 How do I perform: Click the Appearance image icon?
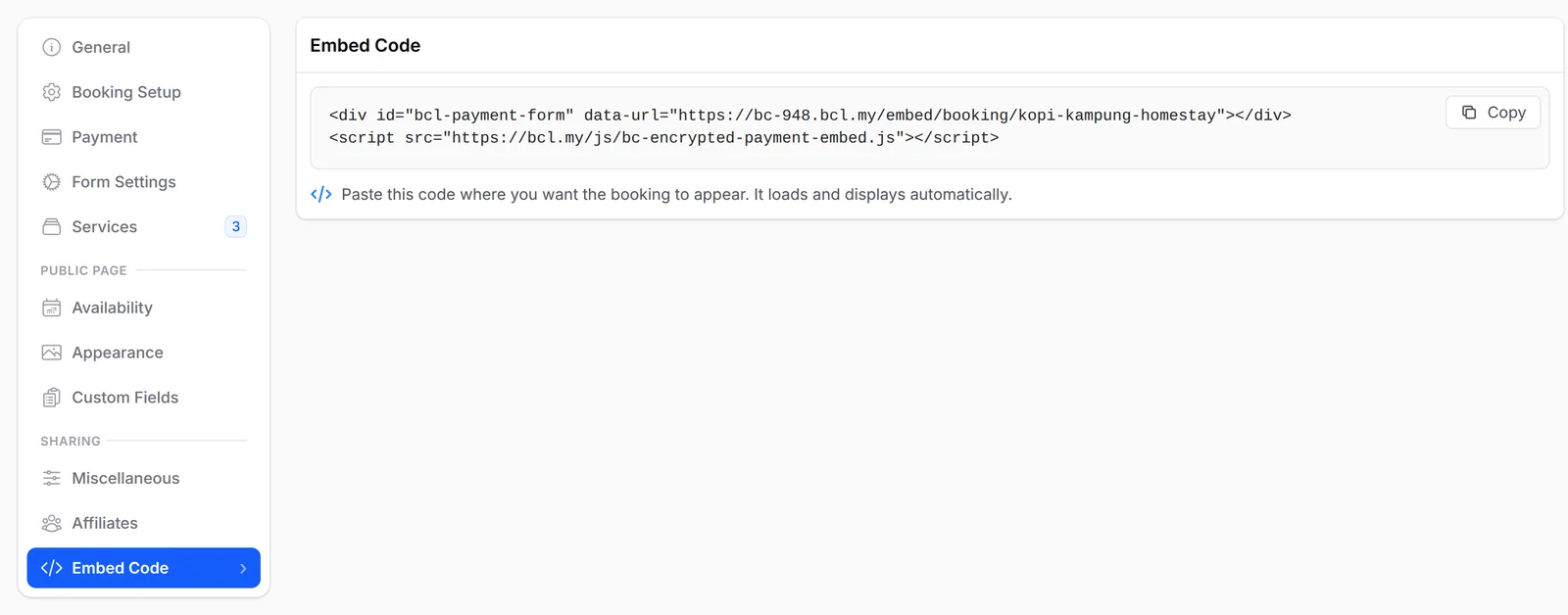pyautogui.click(x=52, y=353)
